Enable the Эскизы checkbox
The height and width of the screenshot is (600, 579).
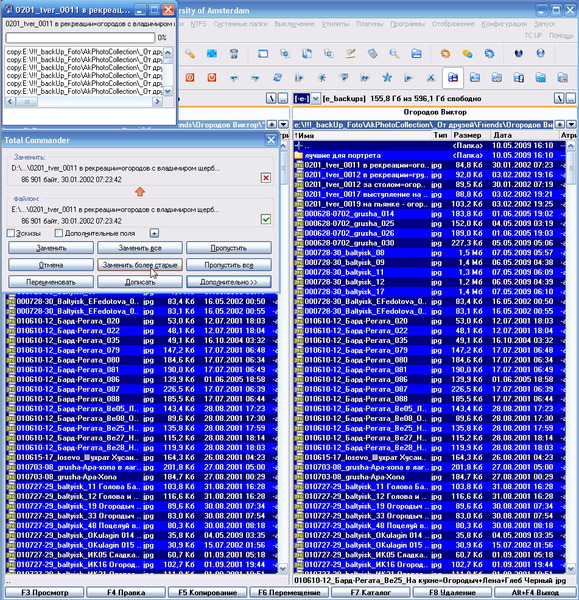click(x=11, y=233)
